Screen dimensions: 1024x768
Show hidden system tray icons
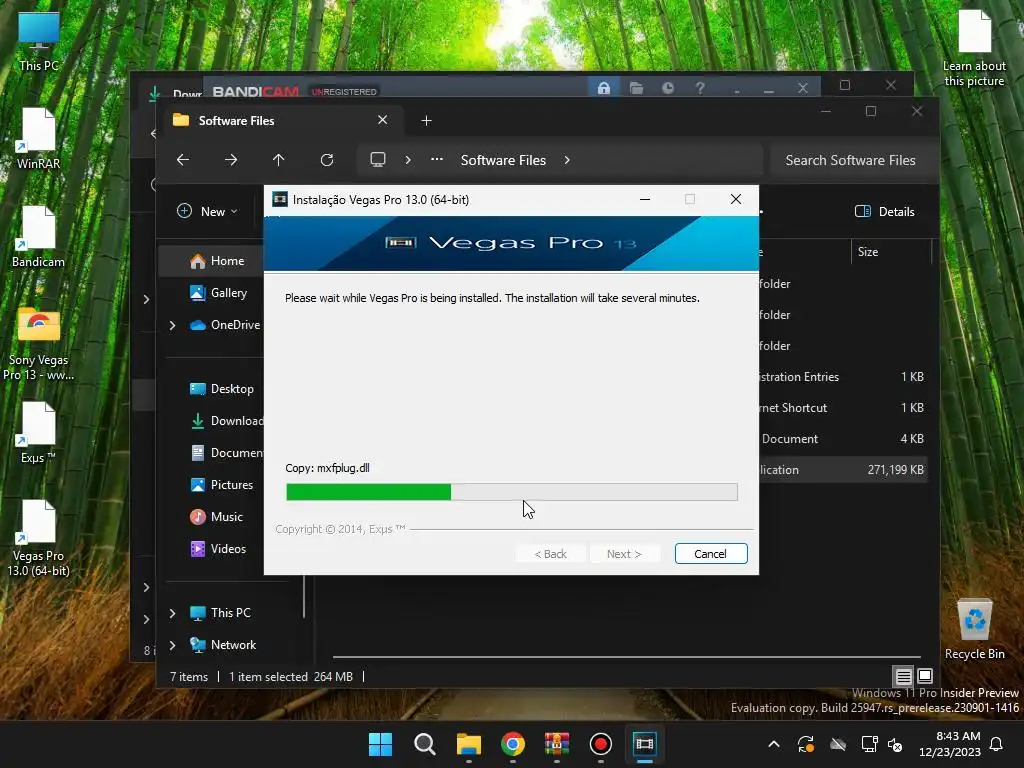(774, 744)
